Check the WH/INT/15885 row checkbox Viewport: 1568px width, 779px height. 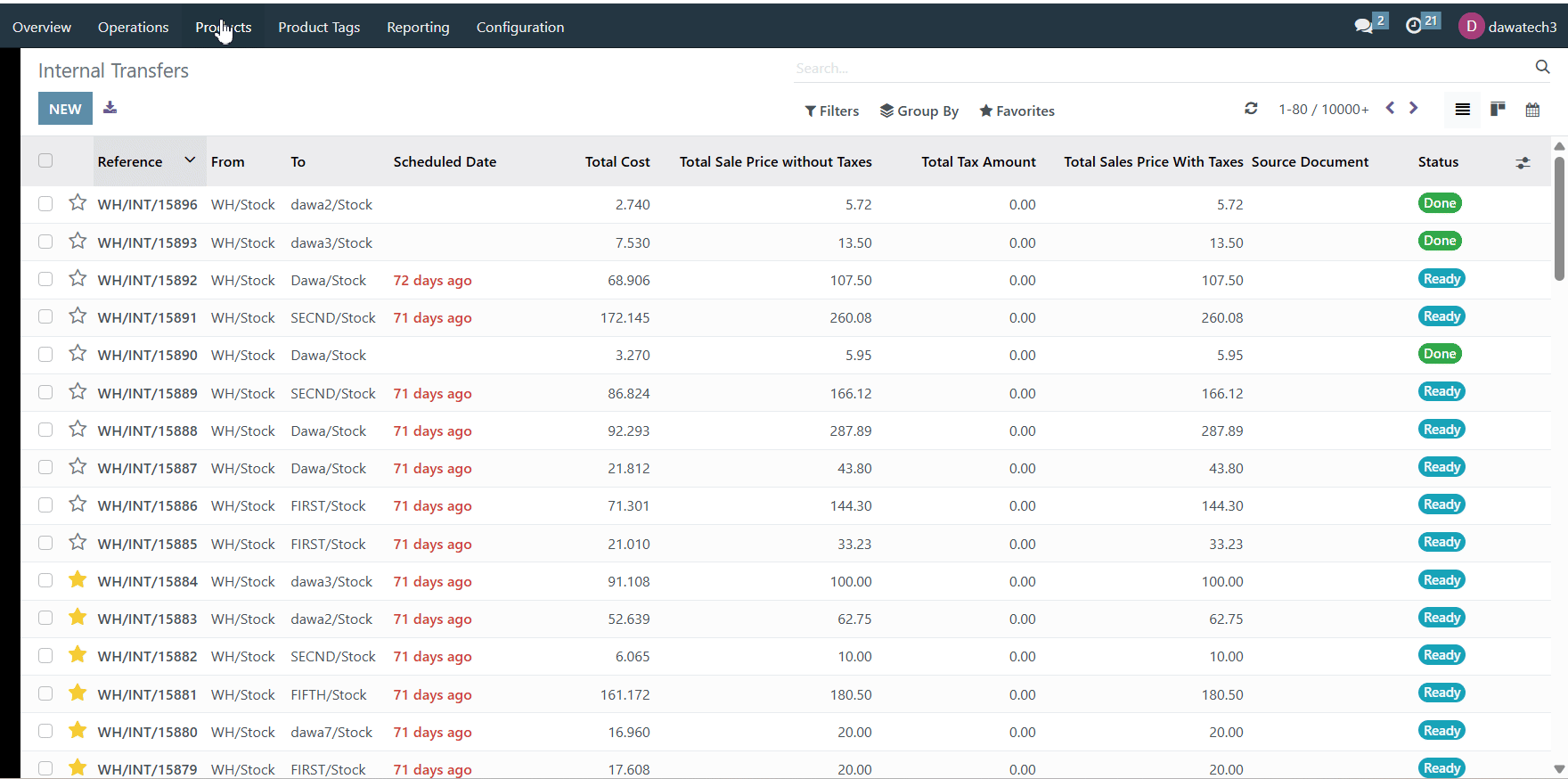45,543
